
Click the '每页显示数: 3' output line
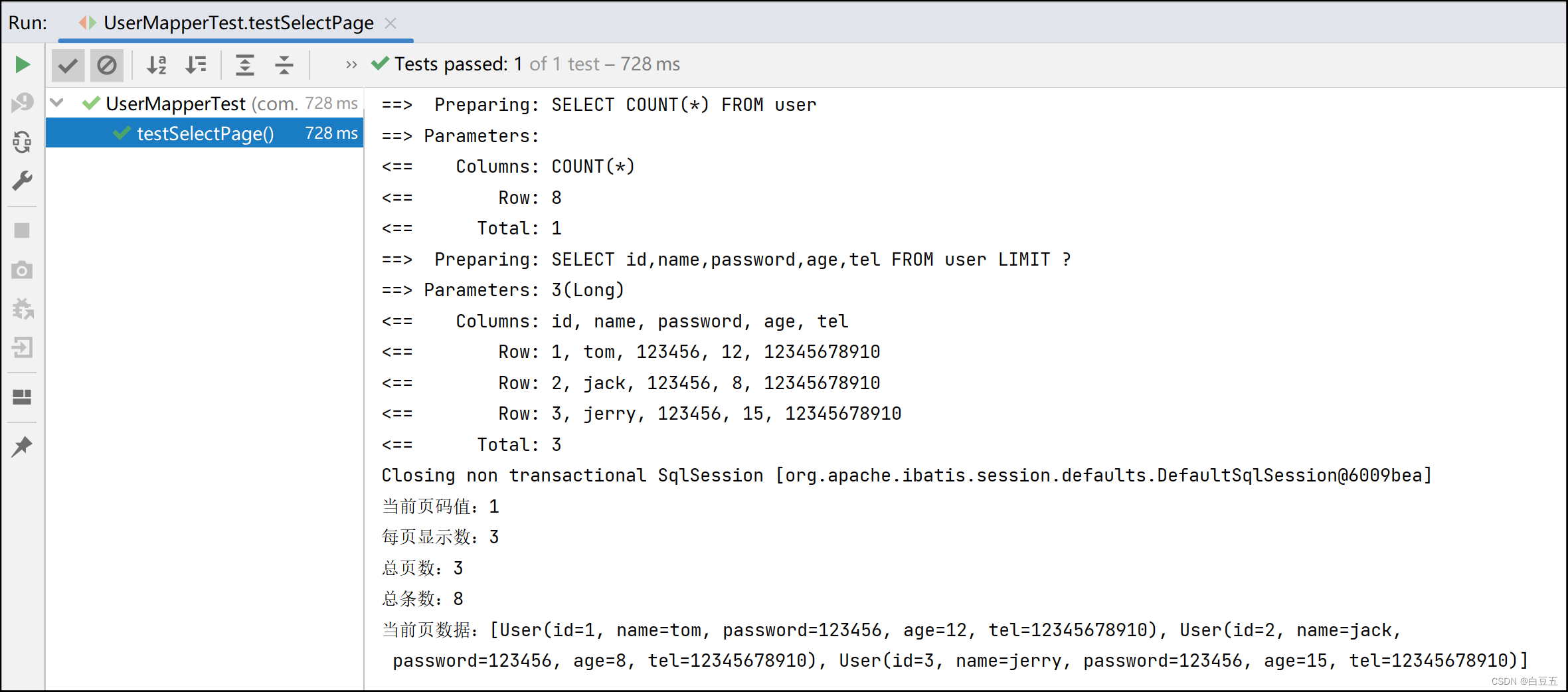click(440, 537)
